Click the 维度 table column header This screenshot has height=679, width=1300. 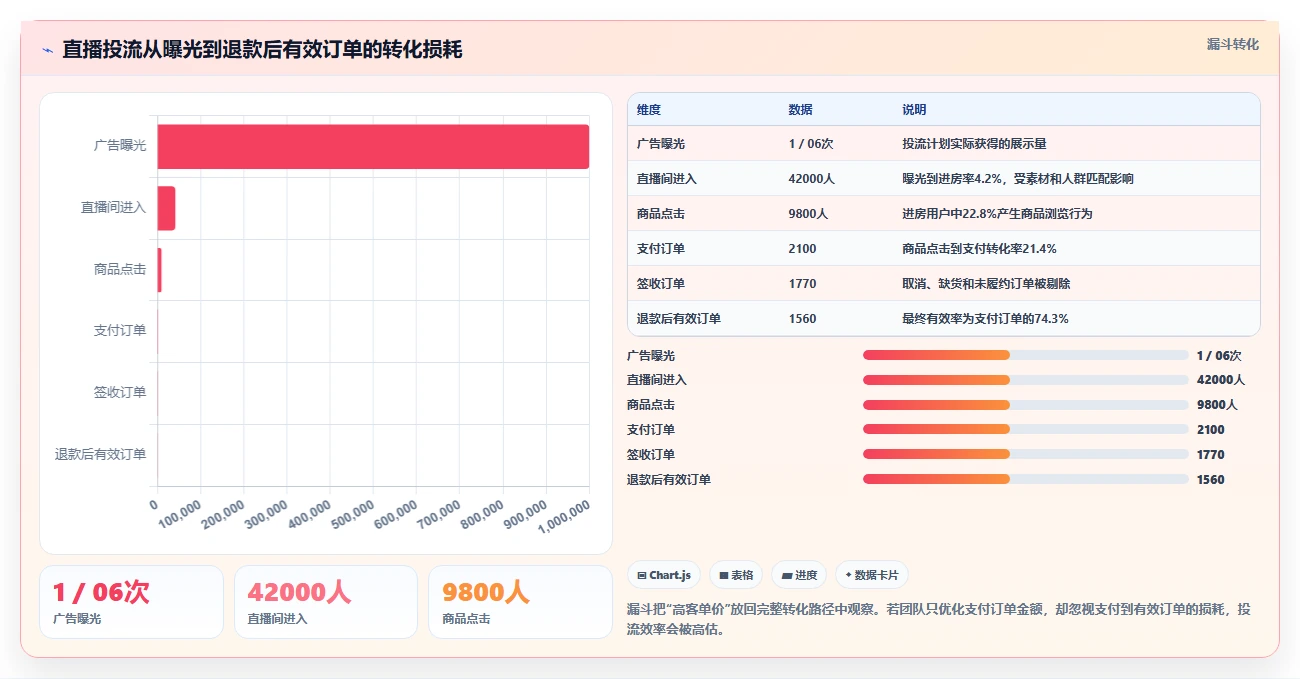[x=649, y=110]
